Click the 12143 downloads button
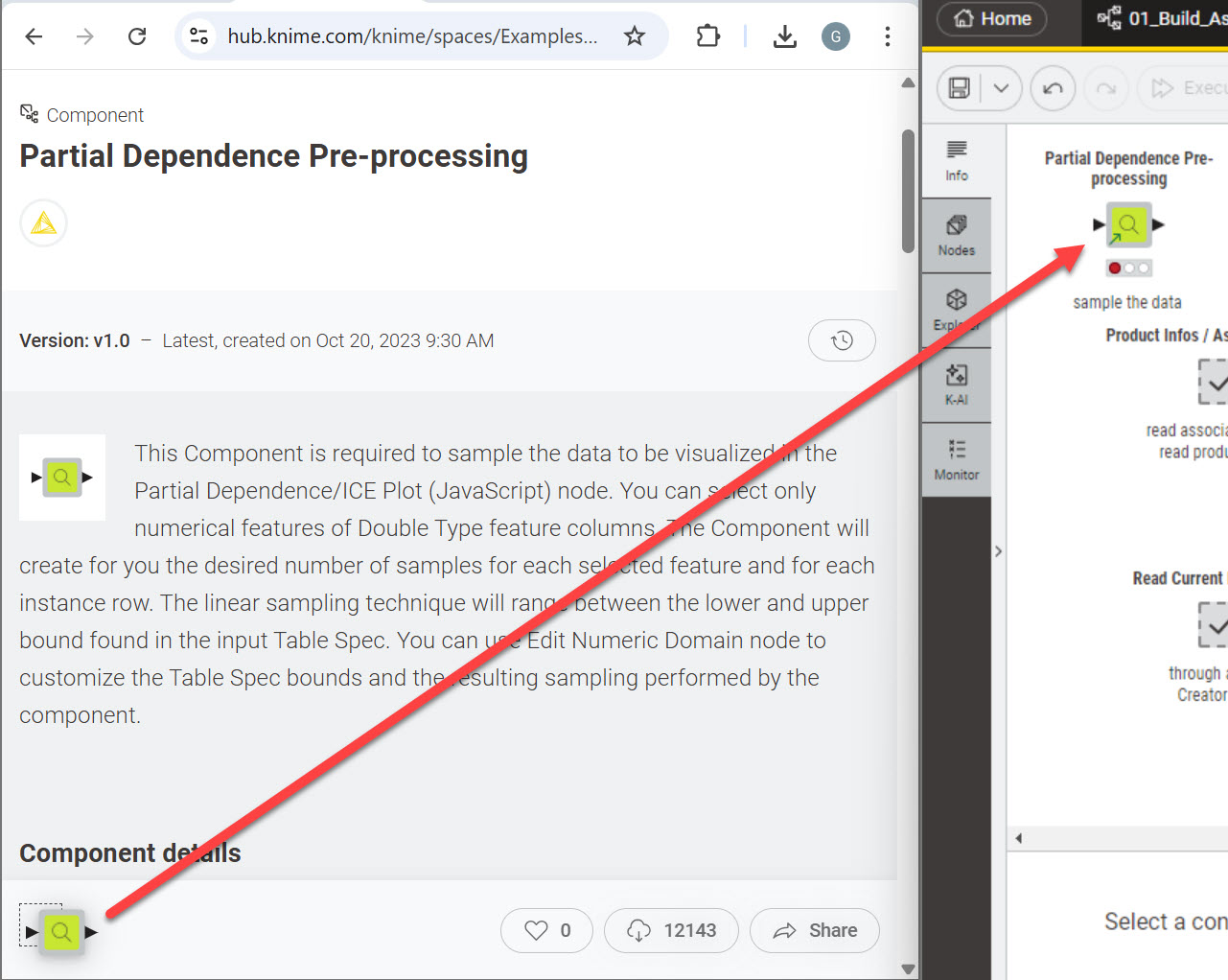The image size is (1228, 980). pos(671,930)
